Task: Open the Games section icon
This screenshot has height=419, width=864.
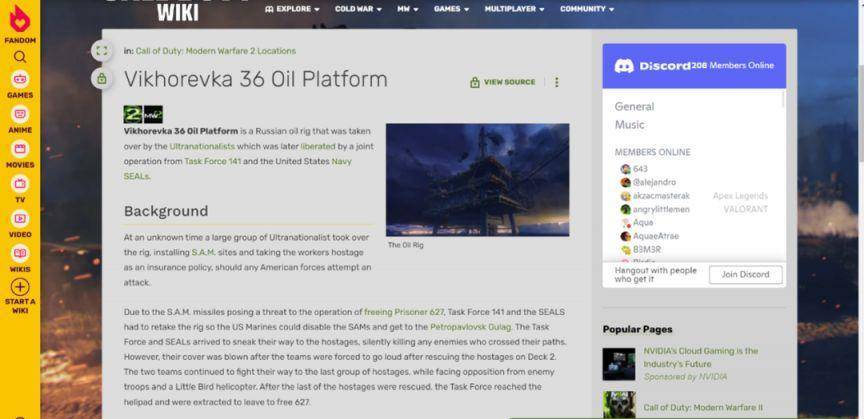Action: tap(19, 80)
